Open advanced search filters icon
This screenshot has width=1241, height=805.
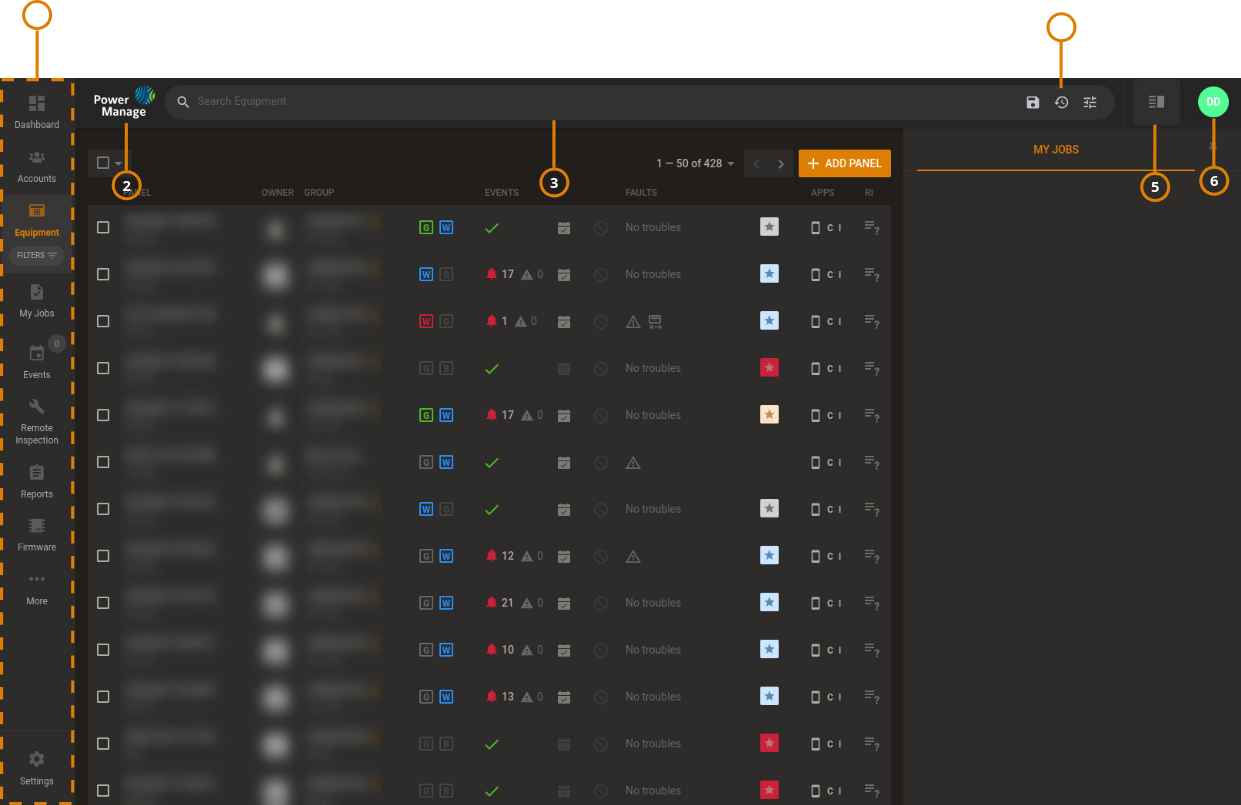1089,101
